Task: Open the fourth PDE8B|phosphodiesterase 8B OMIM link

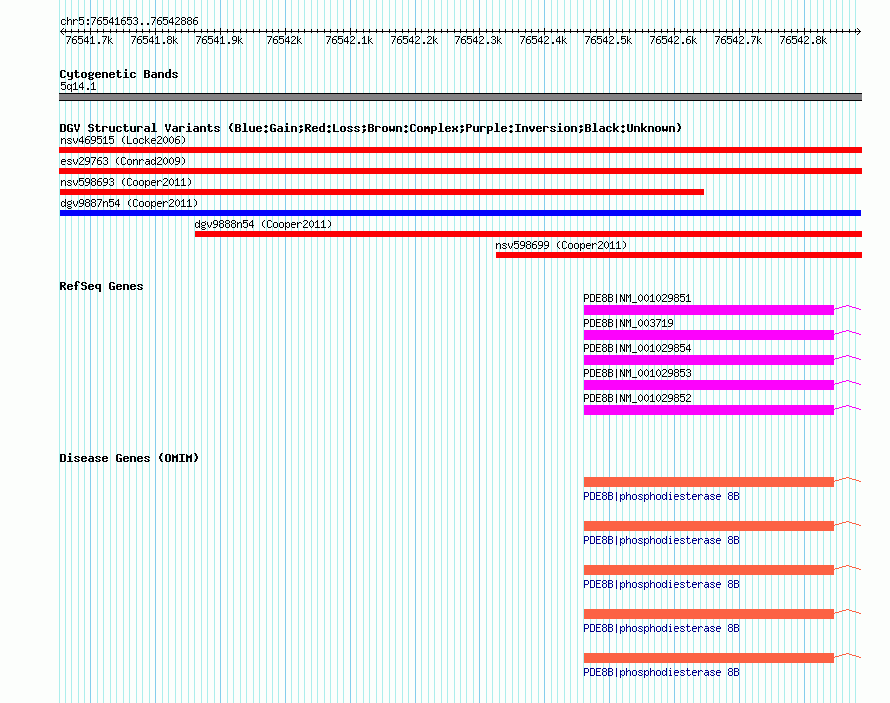Action: 661,628
